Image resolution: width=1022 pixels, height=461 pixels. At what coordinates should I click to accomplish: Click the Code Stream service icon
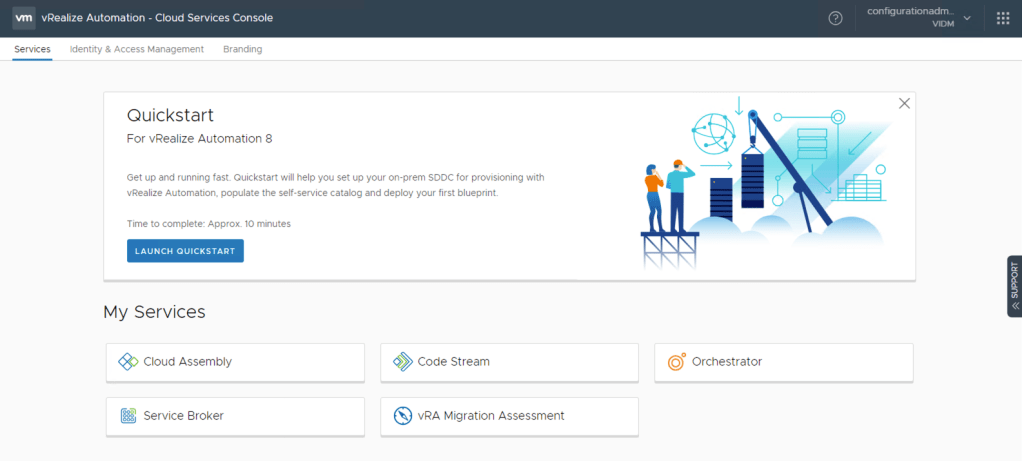coord(402,362)
